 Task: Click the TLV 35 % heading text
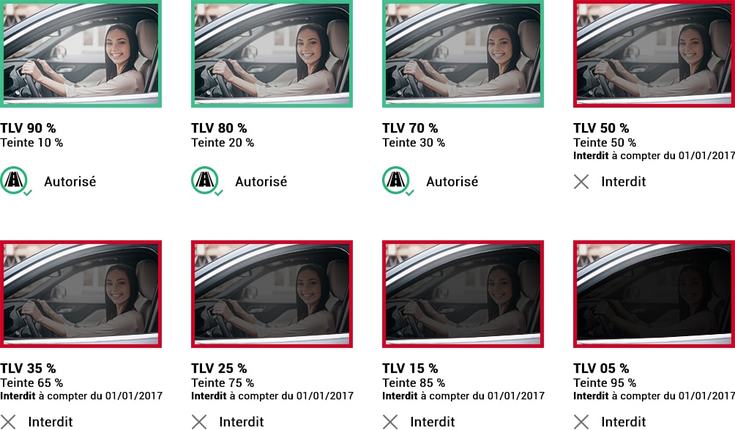(28, 368)
